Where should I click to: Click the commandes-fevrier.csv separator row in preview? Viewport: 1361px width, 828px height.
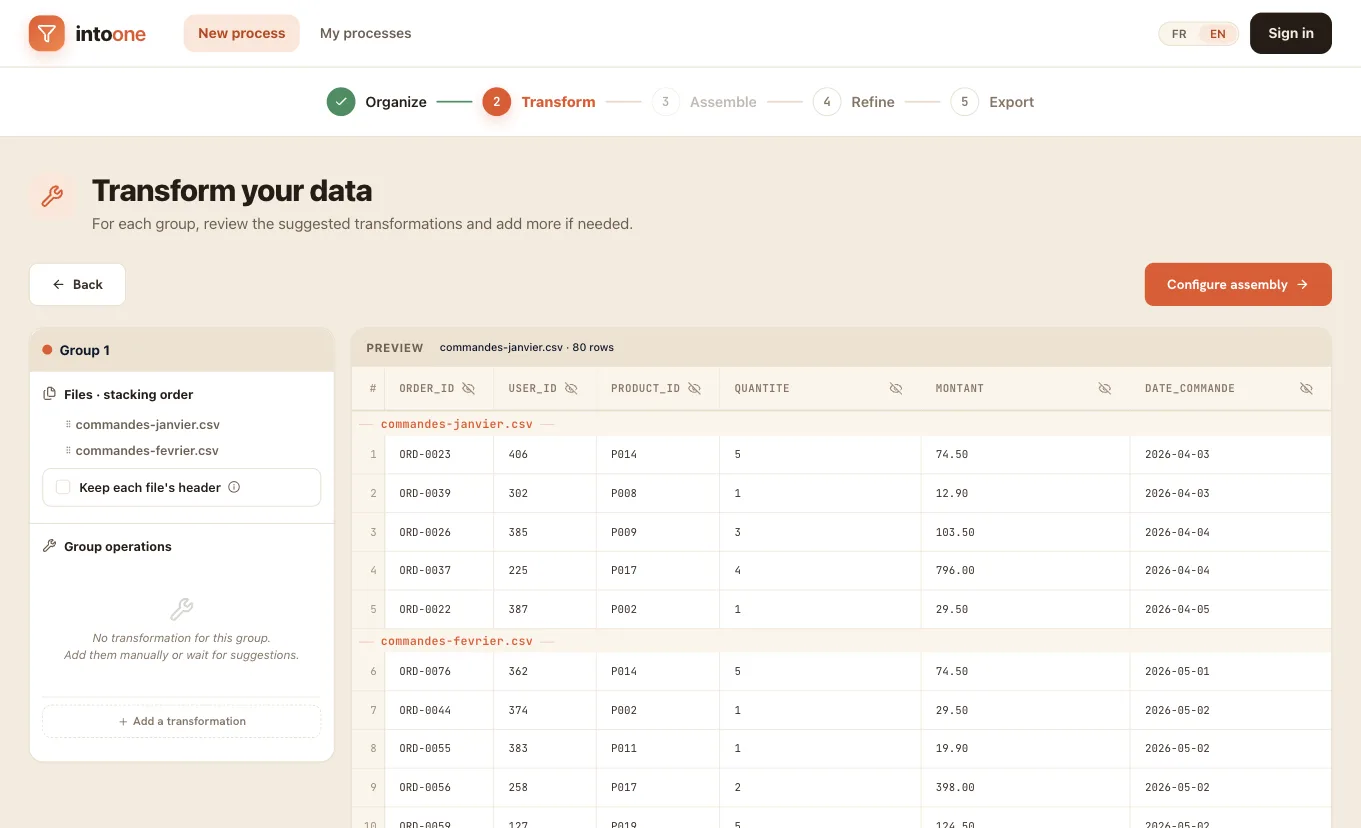(841, 641)
